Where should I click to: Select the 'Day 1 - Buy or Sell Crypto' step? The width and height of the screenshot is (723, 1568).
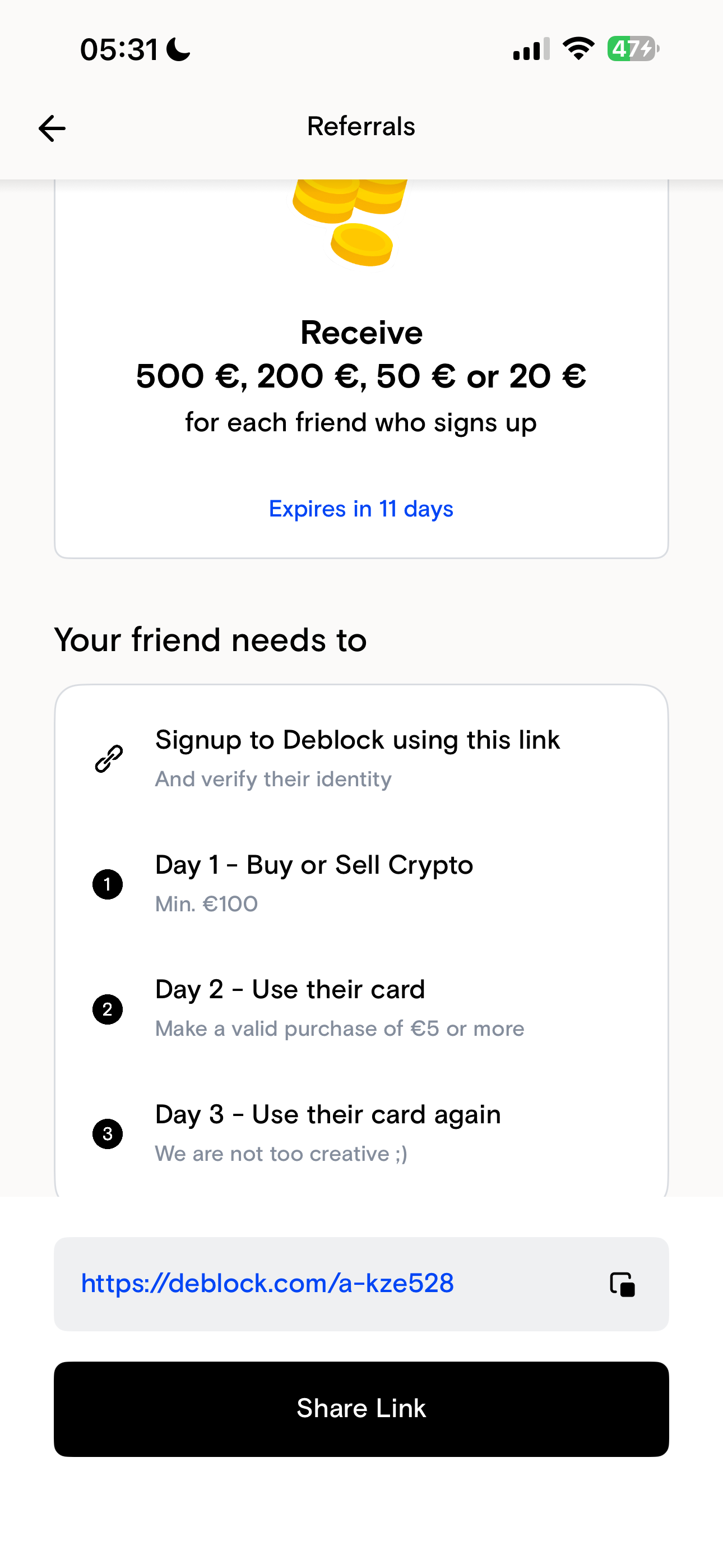click(x=314, y=865)
